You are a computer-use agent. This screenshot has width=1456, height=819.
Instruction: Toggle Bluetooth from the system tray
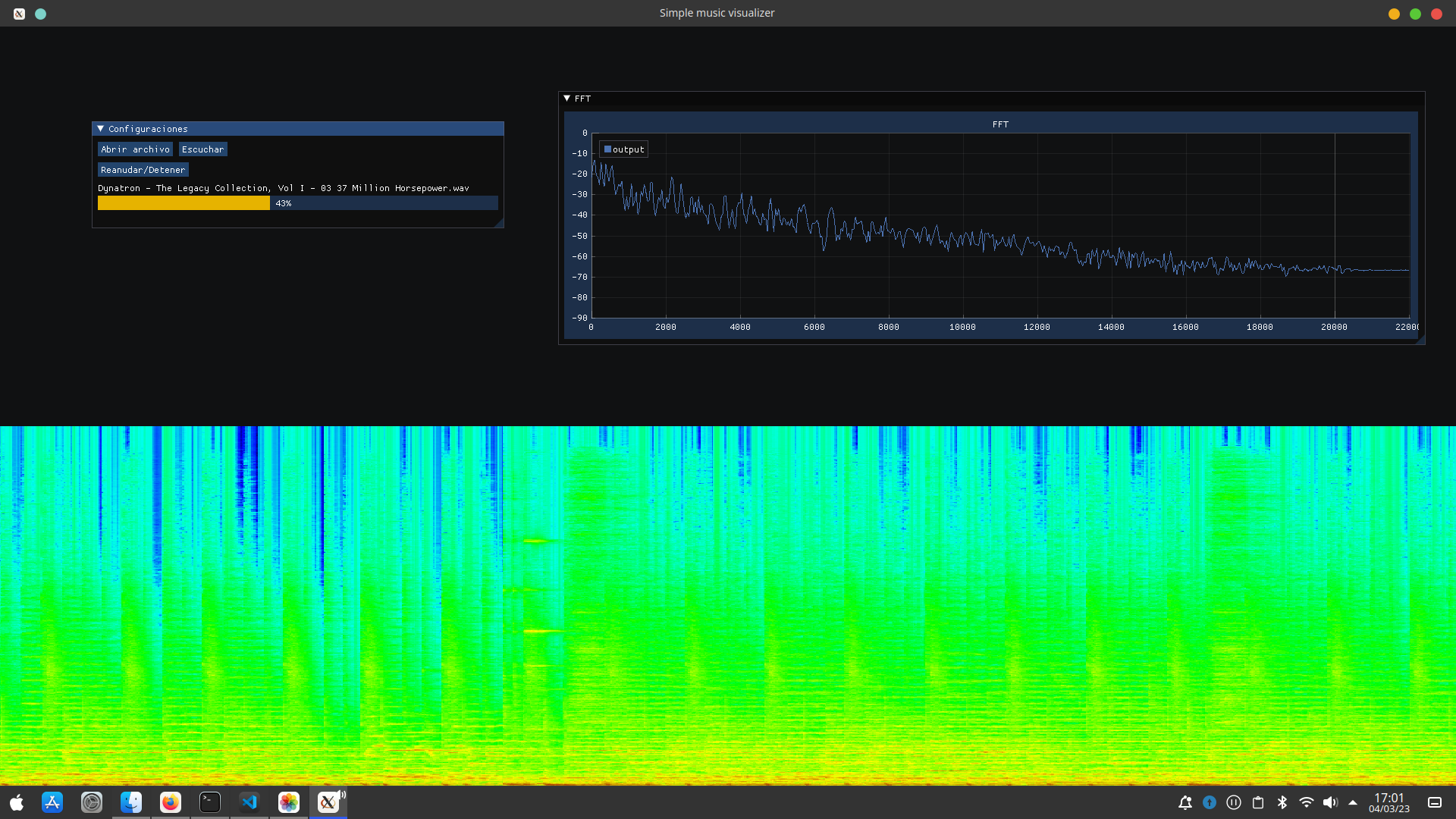point(1282,802)
